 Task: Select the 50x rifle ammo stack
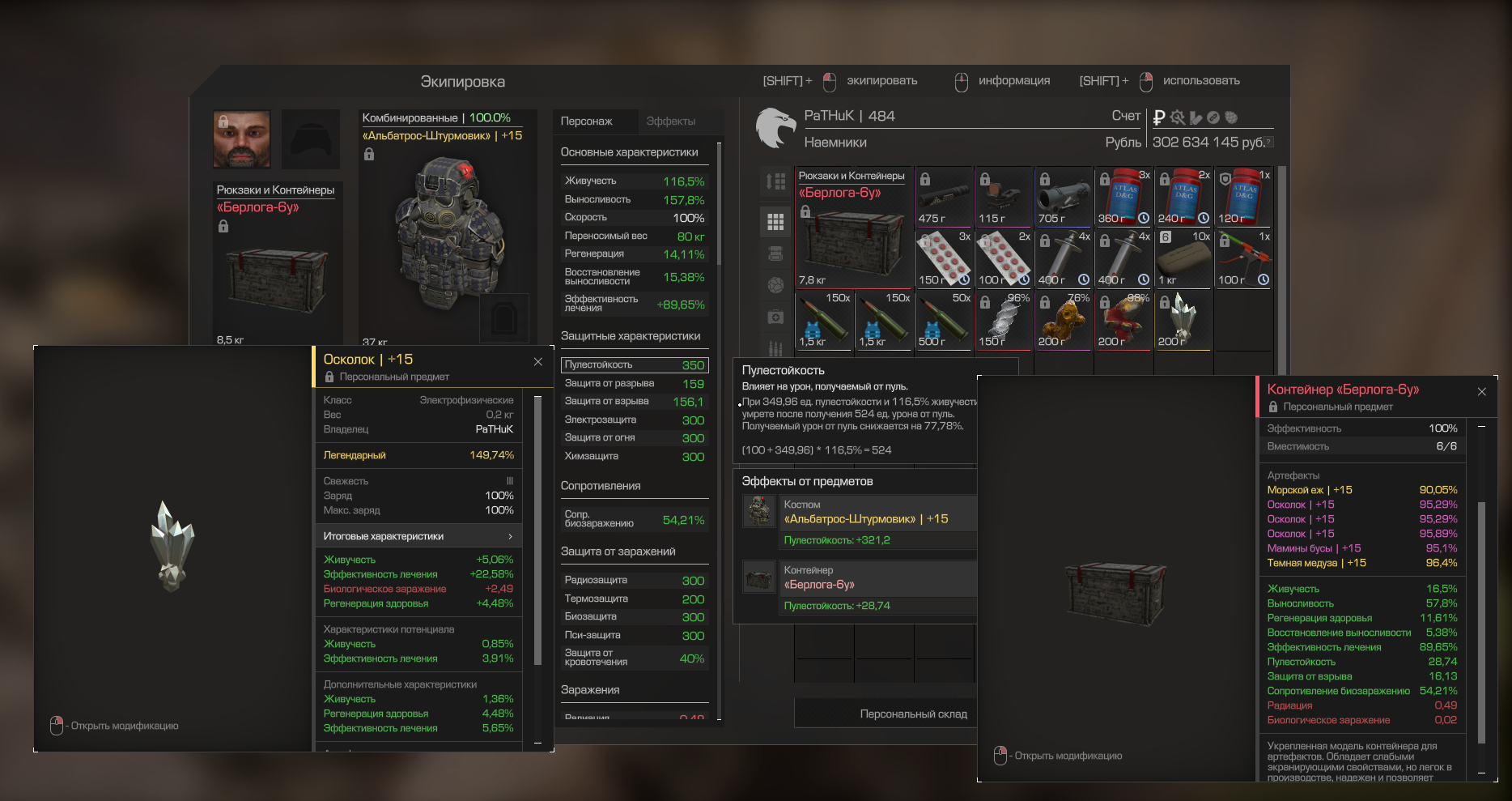pos(944,320)
